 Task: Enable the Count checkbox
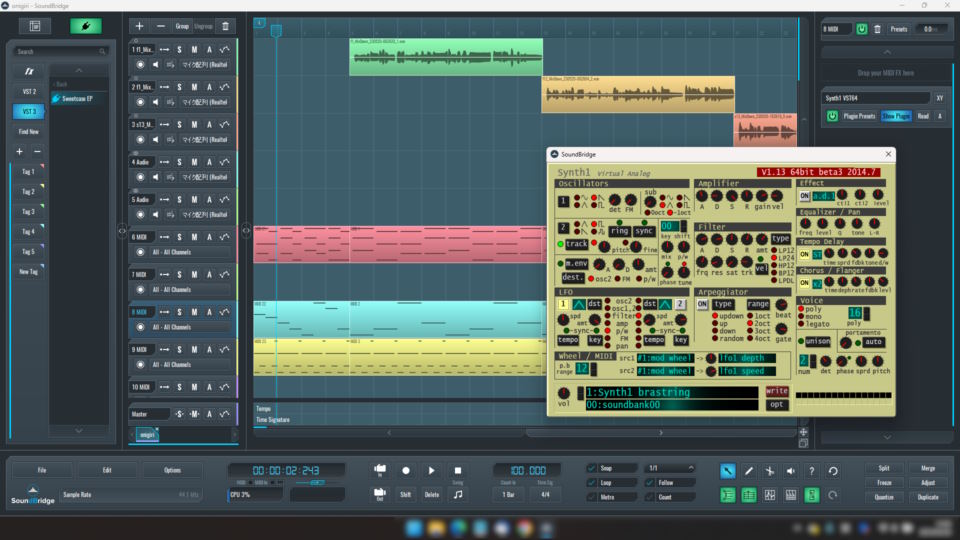click(x=650, y=497)
